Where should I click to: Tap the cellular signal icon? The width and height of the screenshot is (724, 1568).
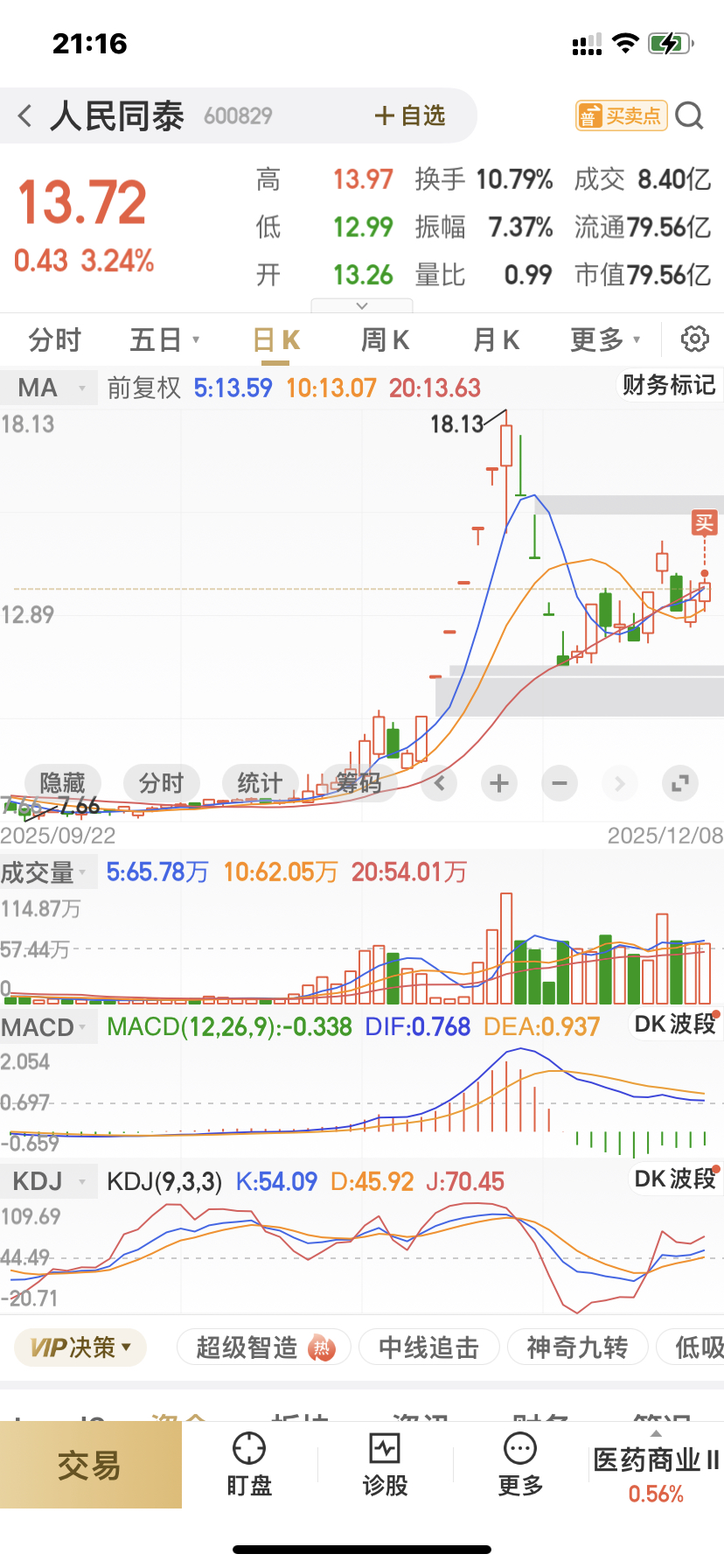tap(587, 45)
